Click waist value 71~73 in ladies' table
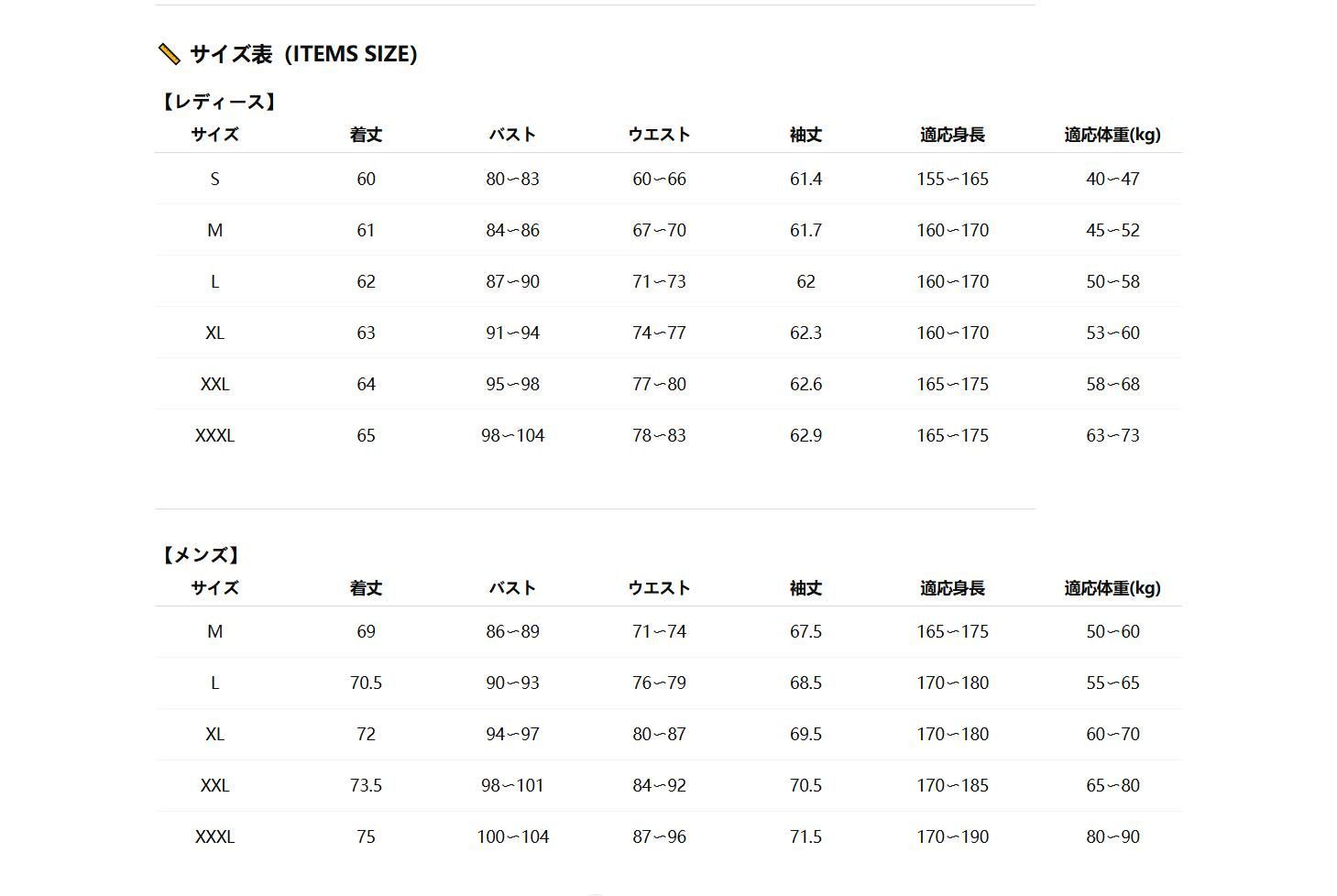1337x896 pixels. 659,282
